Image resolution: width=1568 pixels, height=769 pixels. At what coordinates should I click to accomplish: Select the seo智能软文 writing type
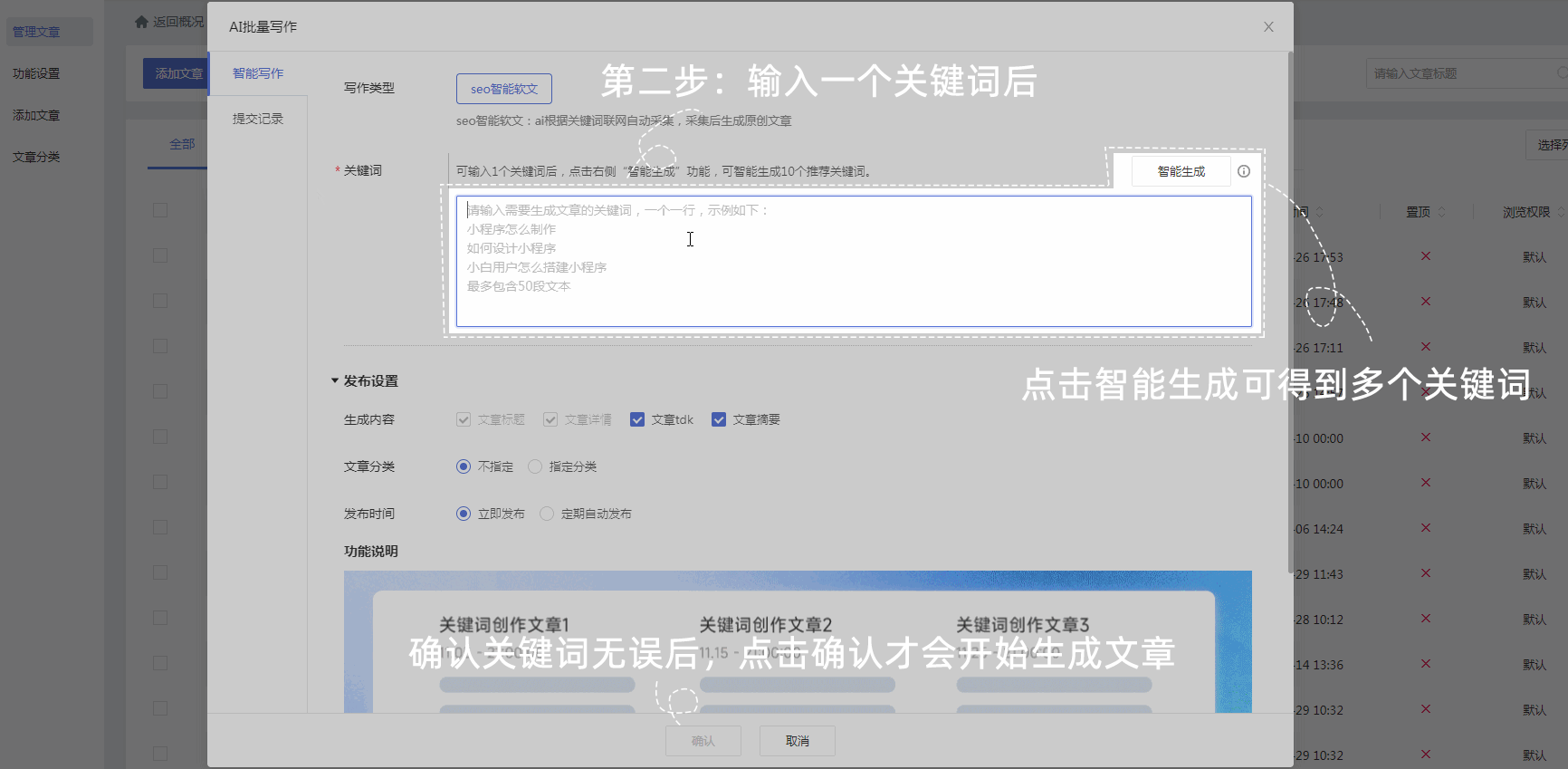tap(504, 89)
